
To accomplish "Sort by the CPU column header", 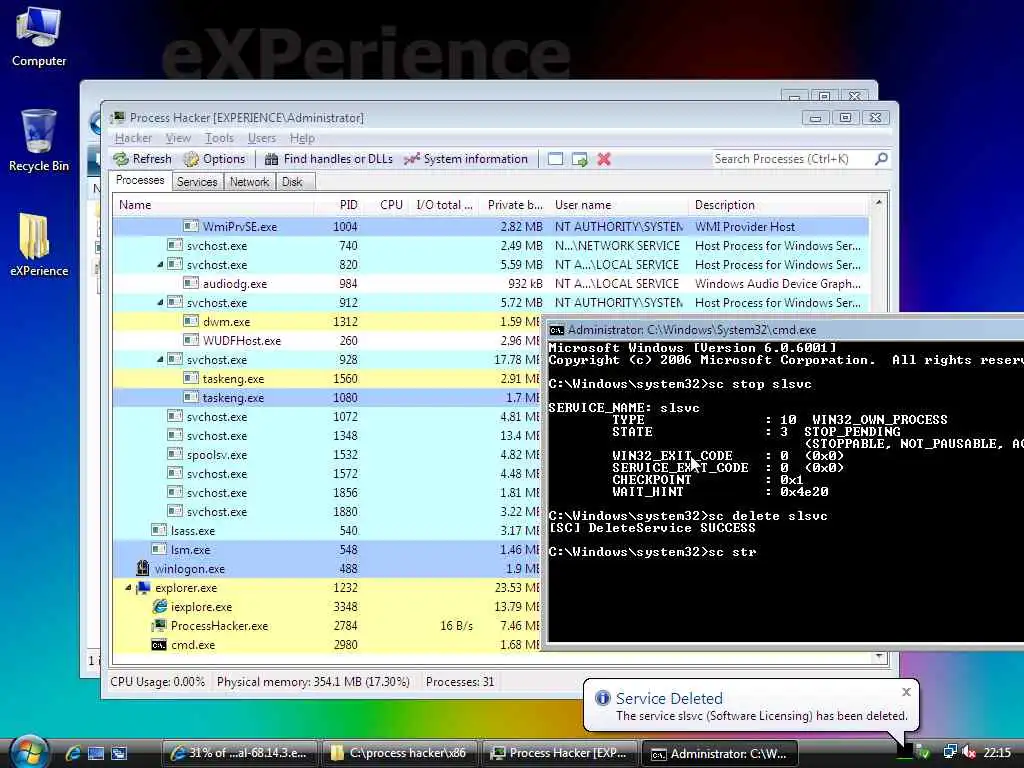I will pos(388,205).
